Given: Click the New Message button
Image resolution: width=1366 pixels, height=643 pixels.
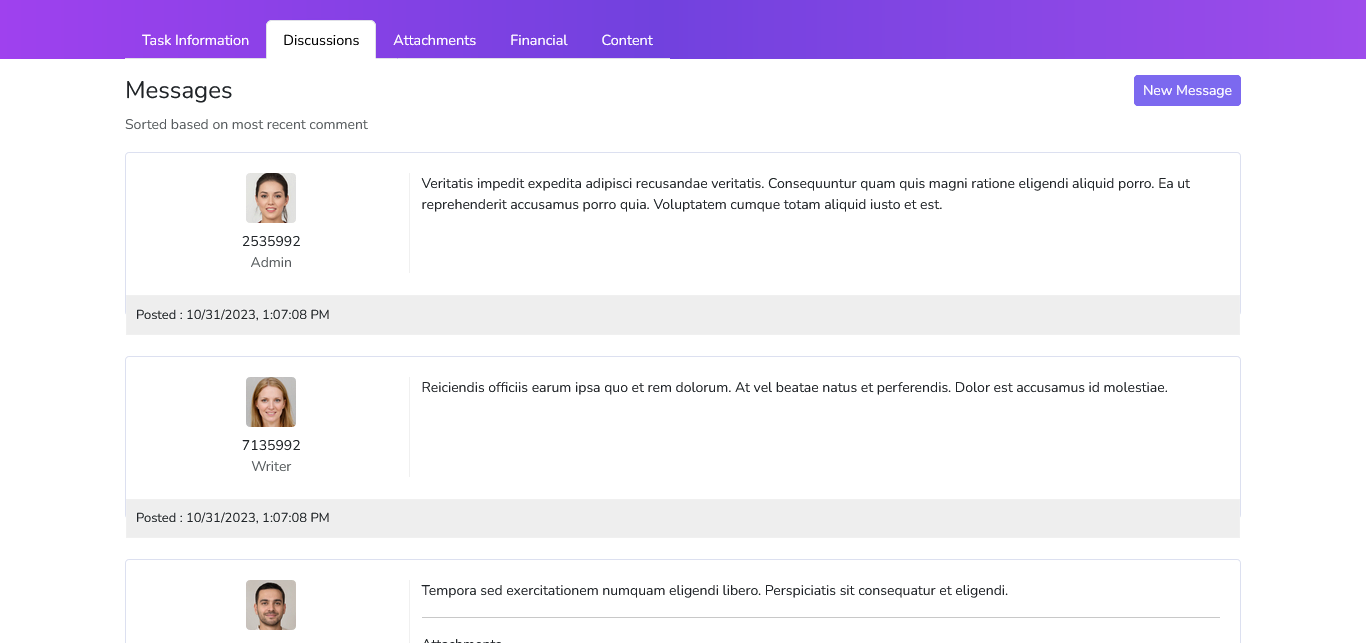Looking at the screenshot, I should [x=1187, y=90].
